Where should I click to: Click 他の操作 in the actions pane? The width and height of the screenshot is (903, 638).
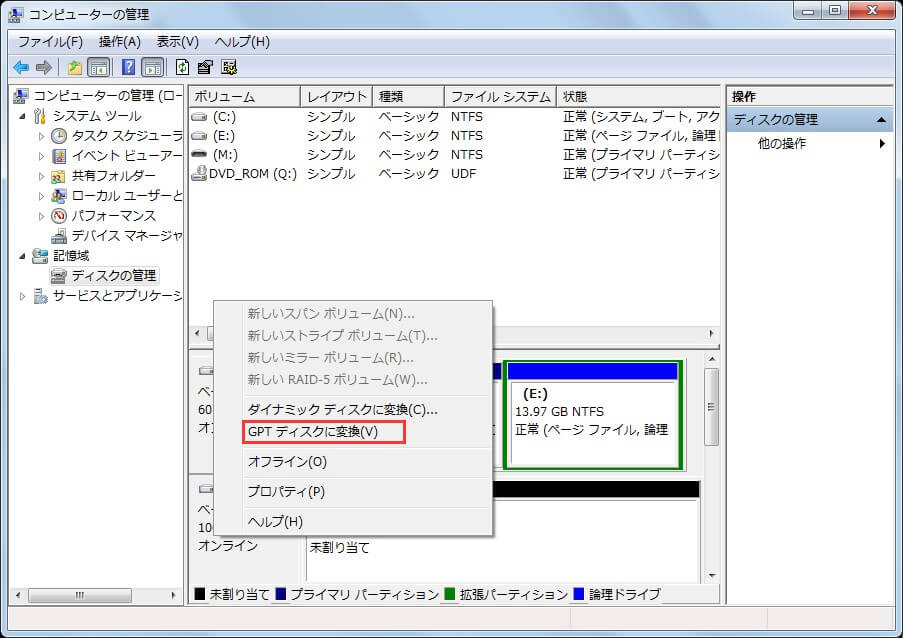pyautogui.click(x=782, y=143)
